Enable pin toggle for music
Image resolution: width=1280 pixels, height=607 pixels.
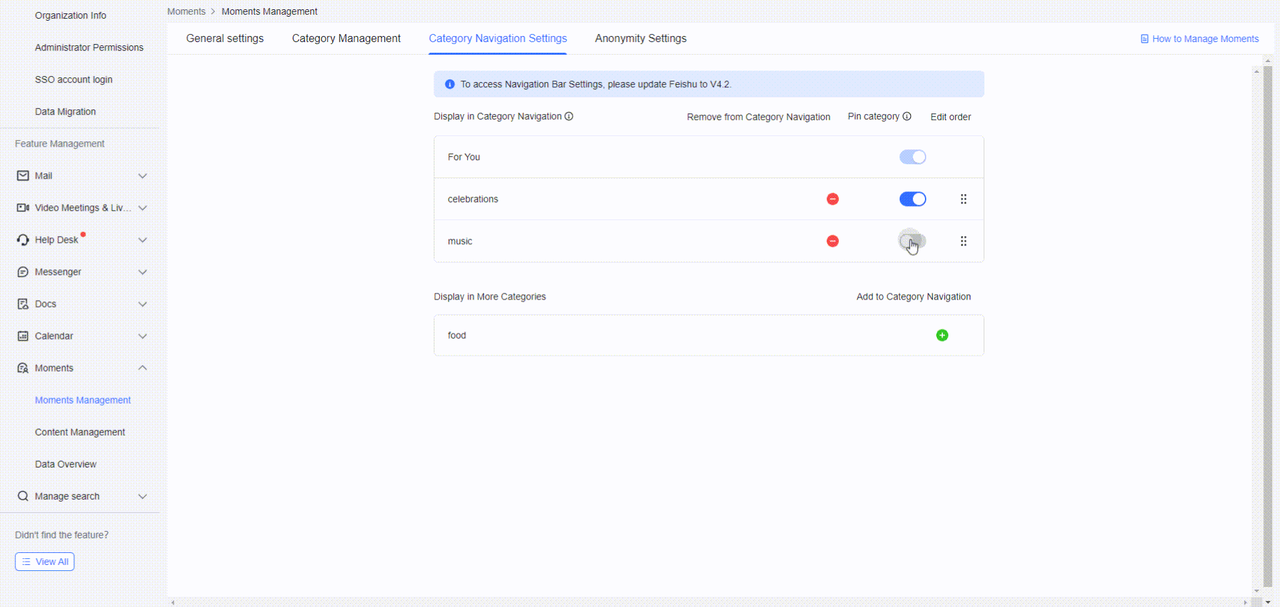tap(912, 241)
